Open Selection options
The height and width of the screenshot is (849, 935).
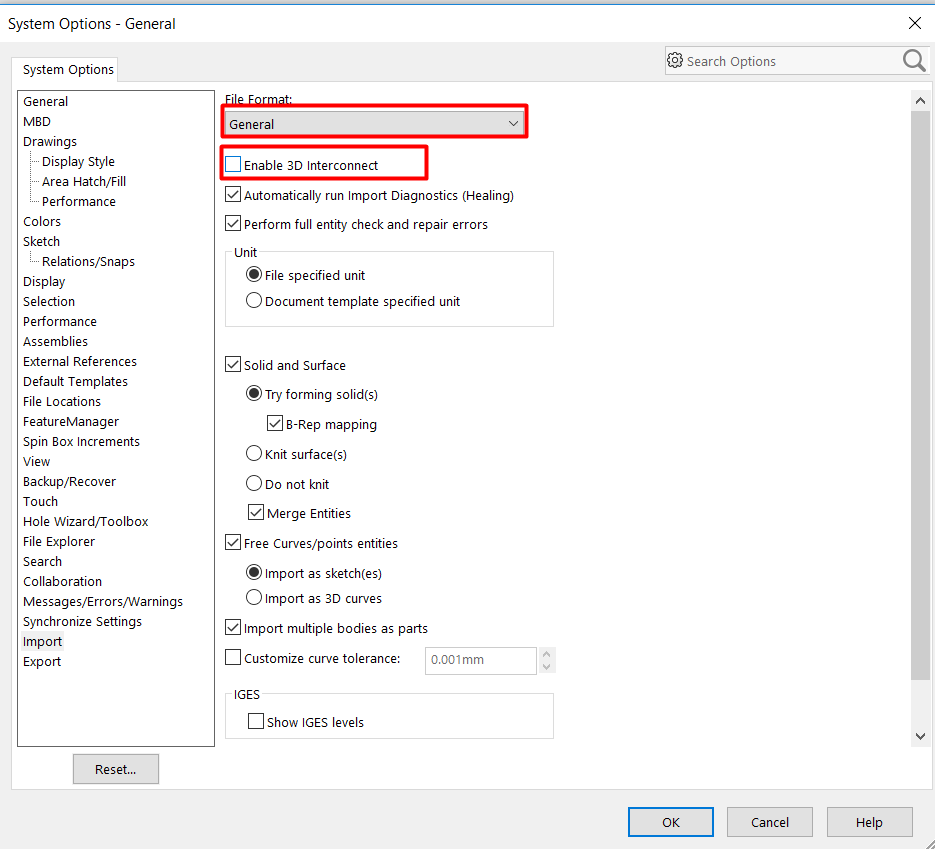click(49, 301)
